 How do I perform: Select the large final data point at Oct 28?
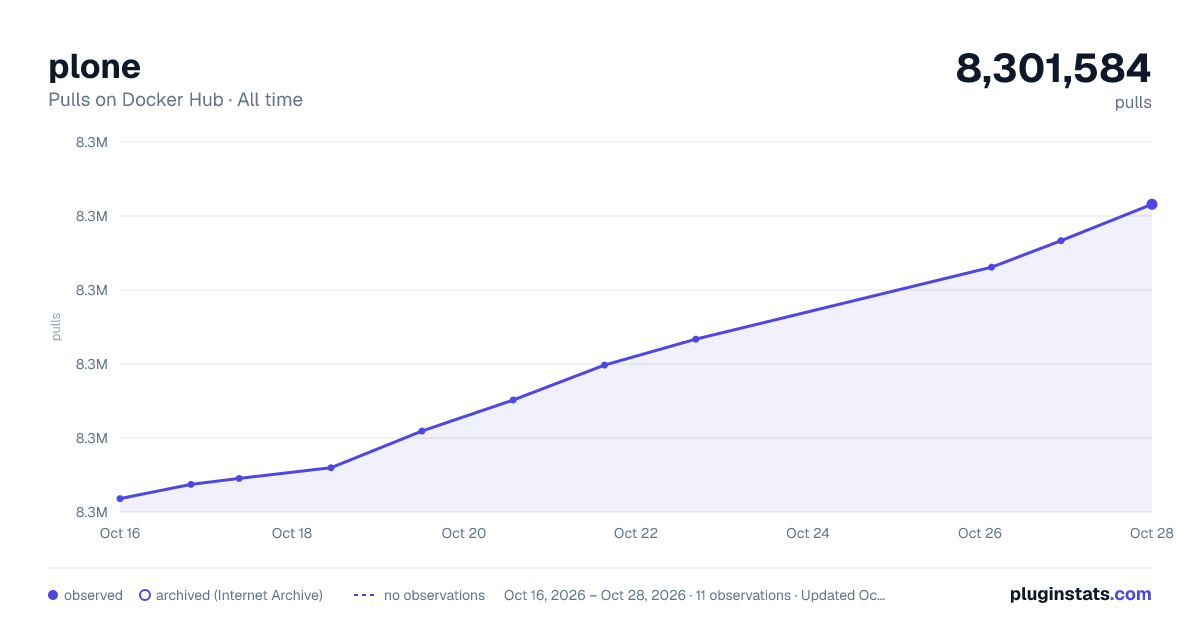[x=1151, y=204]
